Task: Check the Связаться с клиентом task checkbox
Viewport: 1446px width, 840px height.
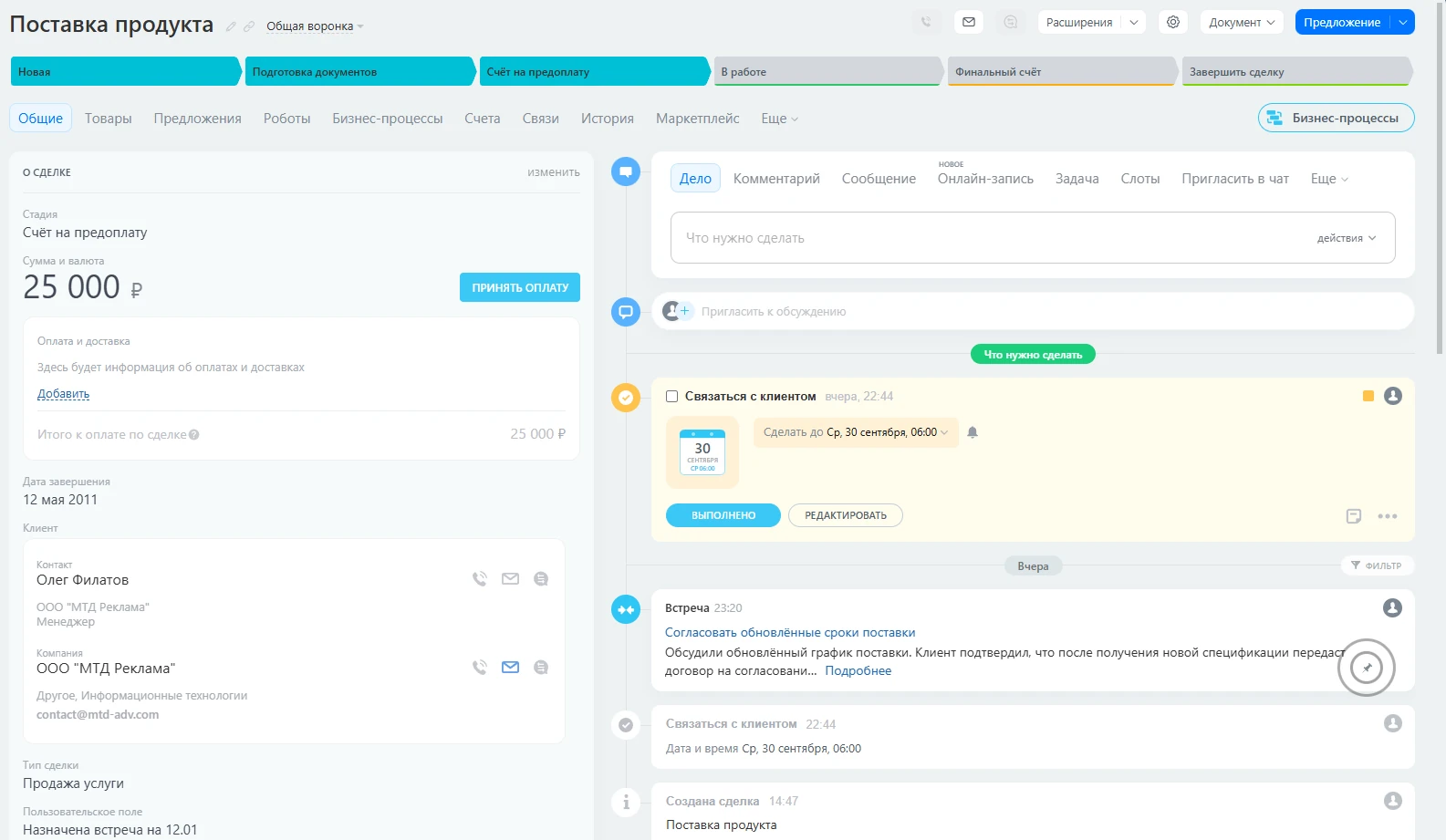Action: click(x=671, y=397)
